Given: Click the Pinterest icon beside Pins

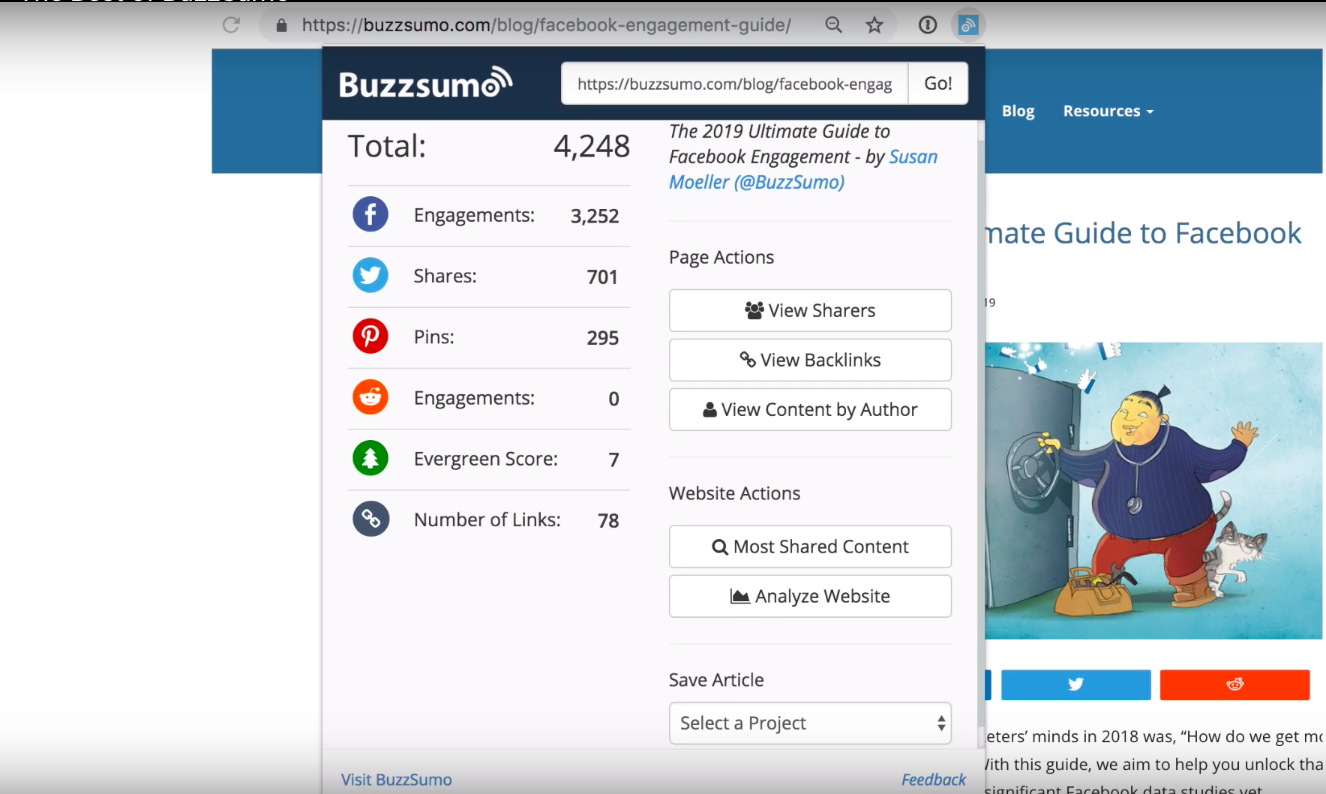Looking at the screenshot, I should point(370,337).
